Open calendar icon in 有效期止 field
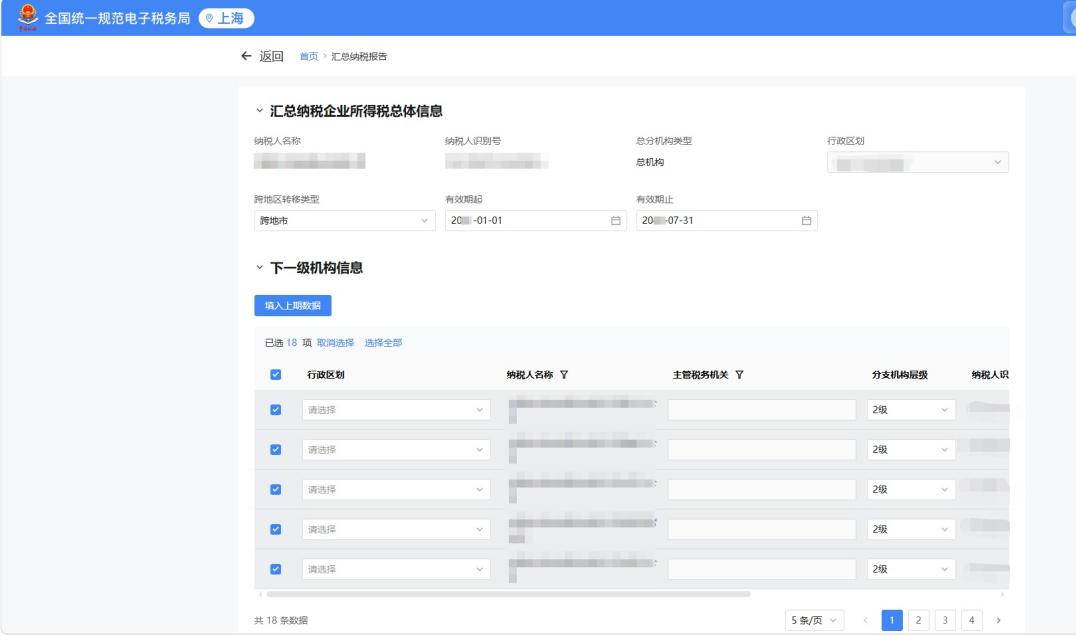This screenshot has height=636, width=1076. pyautogui.click(x=806, y=220)
